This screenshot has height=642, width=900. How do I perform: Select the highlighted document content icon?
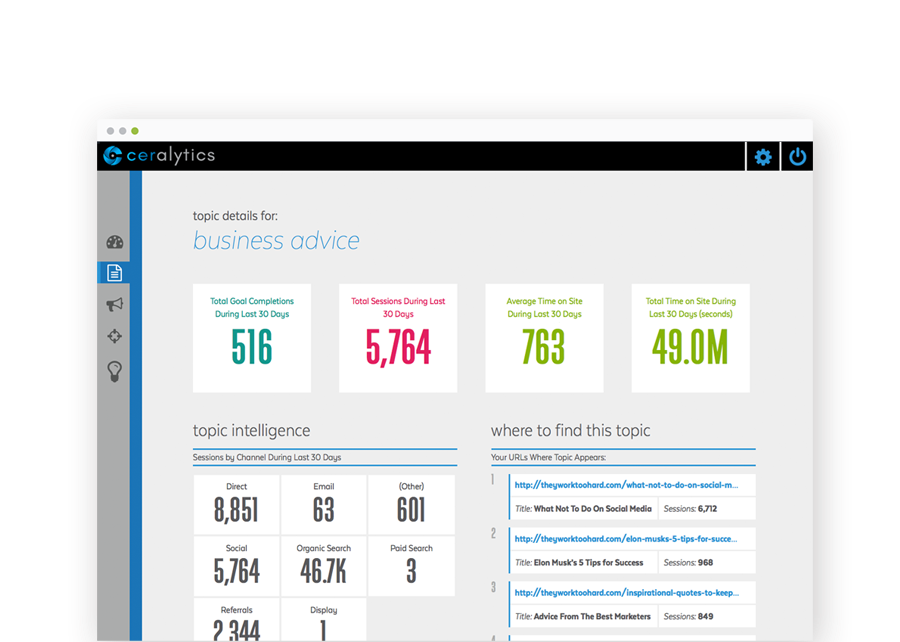point(114,271)
